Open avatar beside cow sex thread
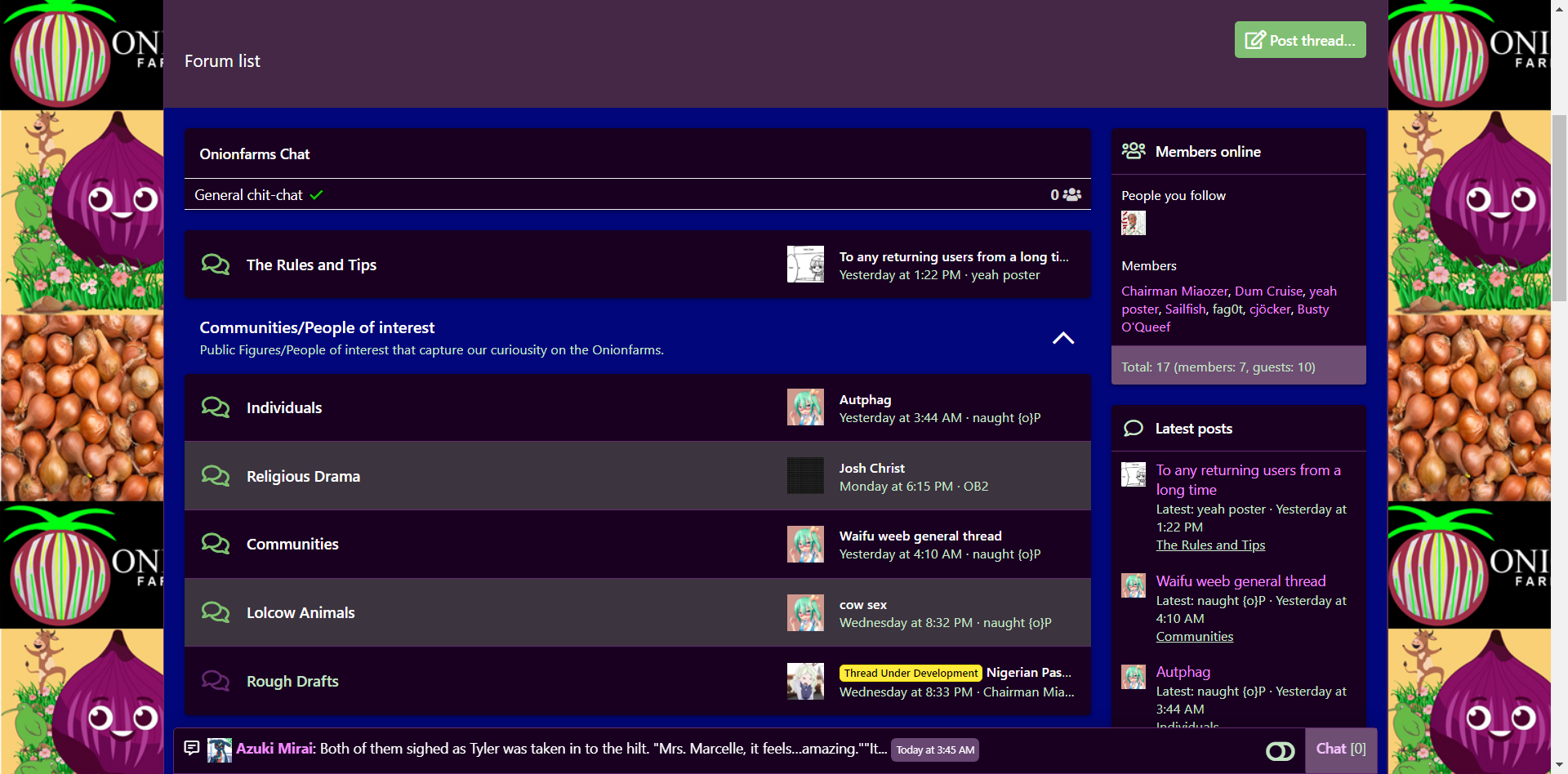 [805, 612]
